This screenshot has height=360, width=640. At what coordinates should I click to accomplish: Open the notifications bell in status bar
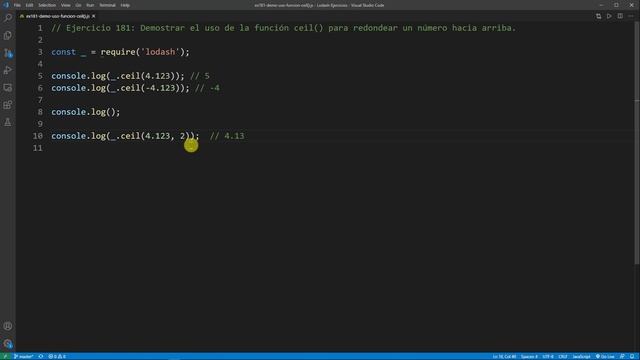[632, 356]
